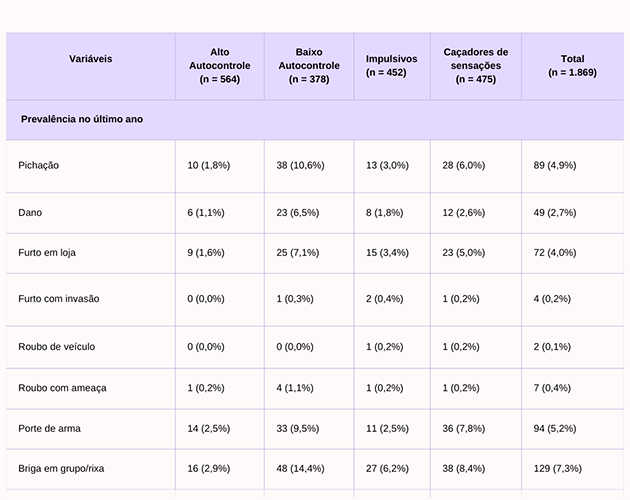
Task: Click the Caçadores de sensações header
Action: (475, 65)
